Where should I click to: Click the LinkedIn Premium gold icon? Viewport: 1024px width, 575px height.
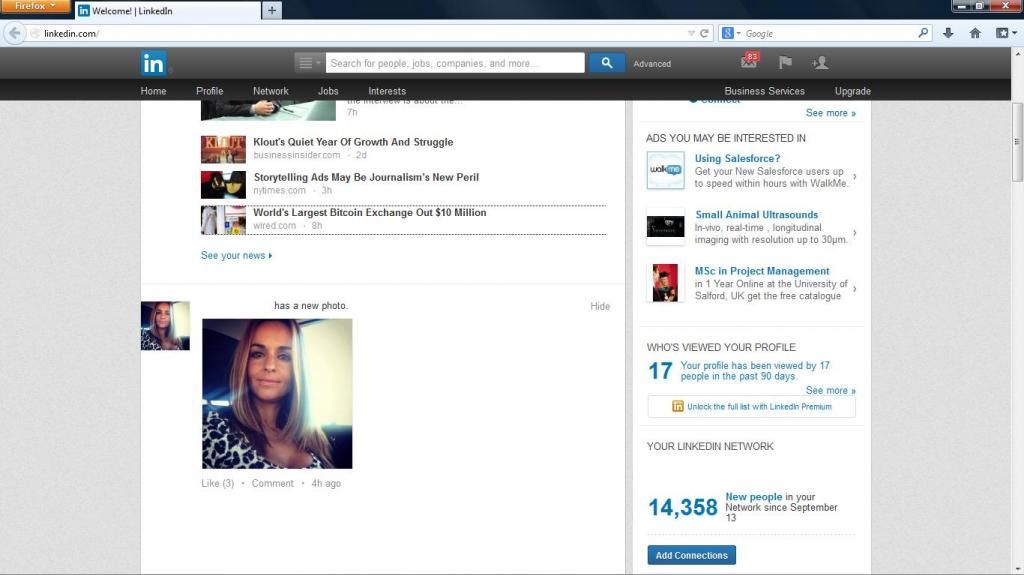677,406
